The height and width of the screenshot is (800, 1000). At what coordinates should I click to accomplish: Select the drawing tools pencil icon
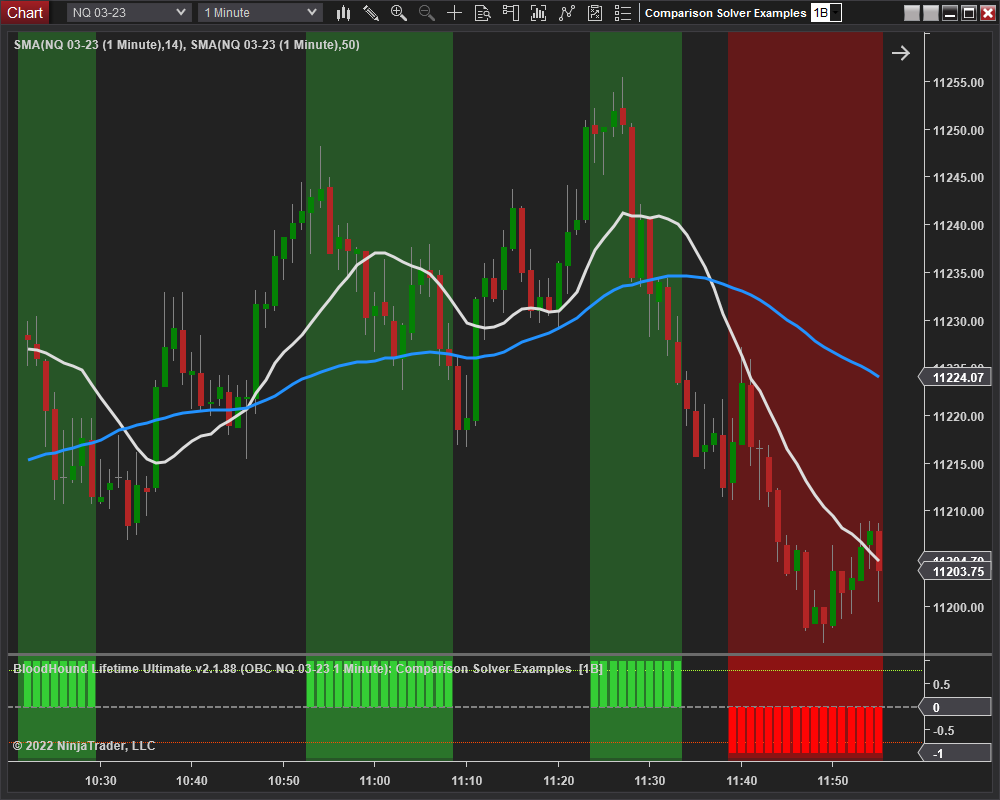click(x=371, y=13)
